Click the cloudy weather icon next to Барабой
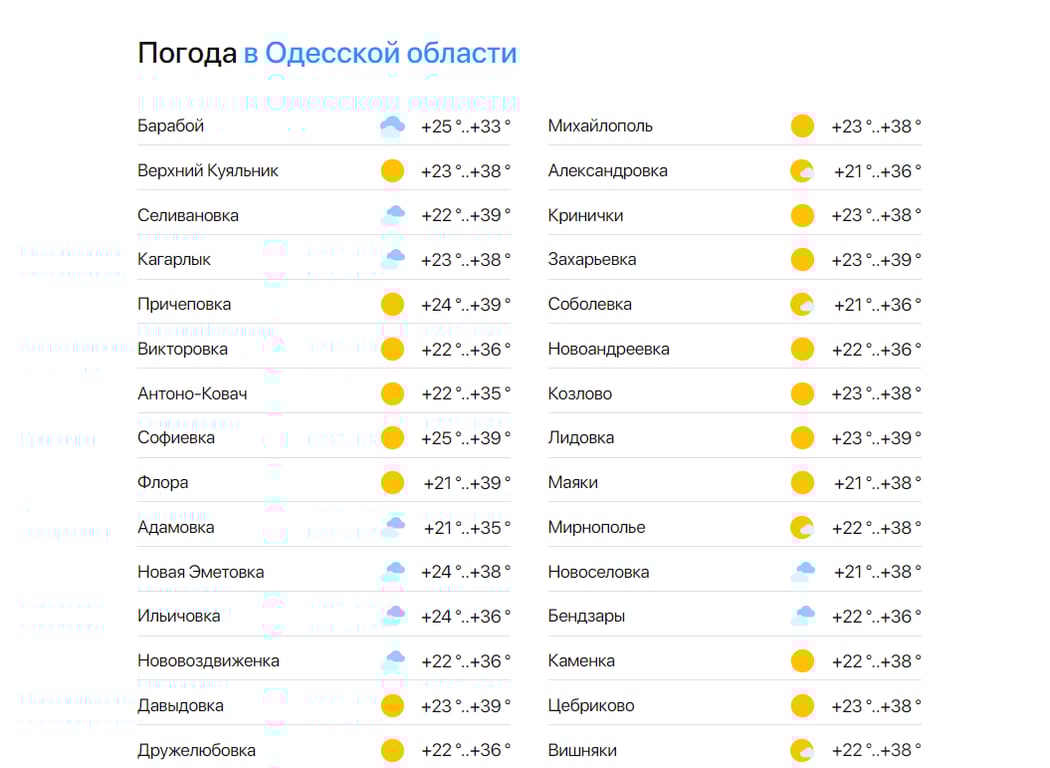Viewport: 1050px width, 768px height. [x=392, y=126]
